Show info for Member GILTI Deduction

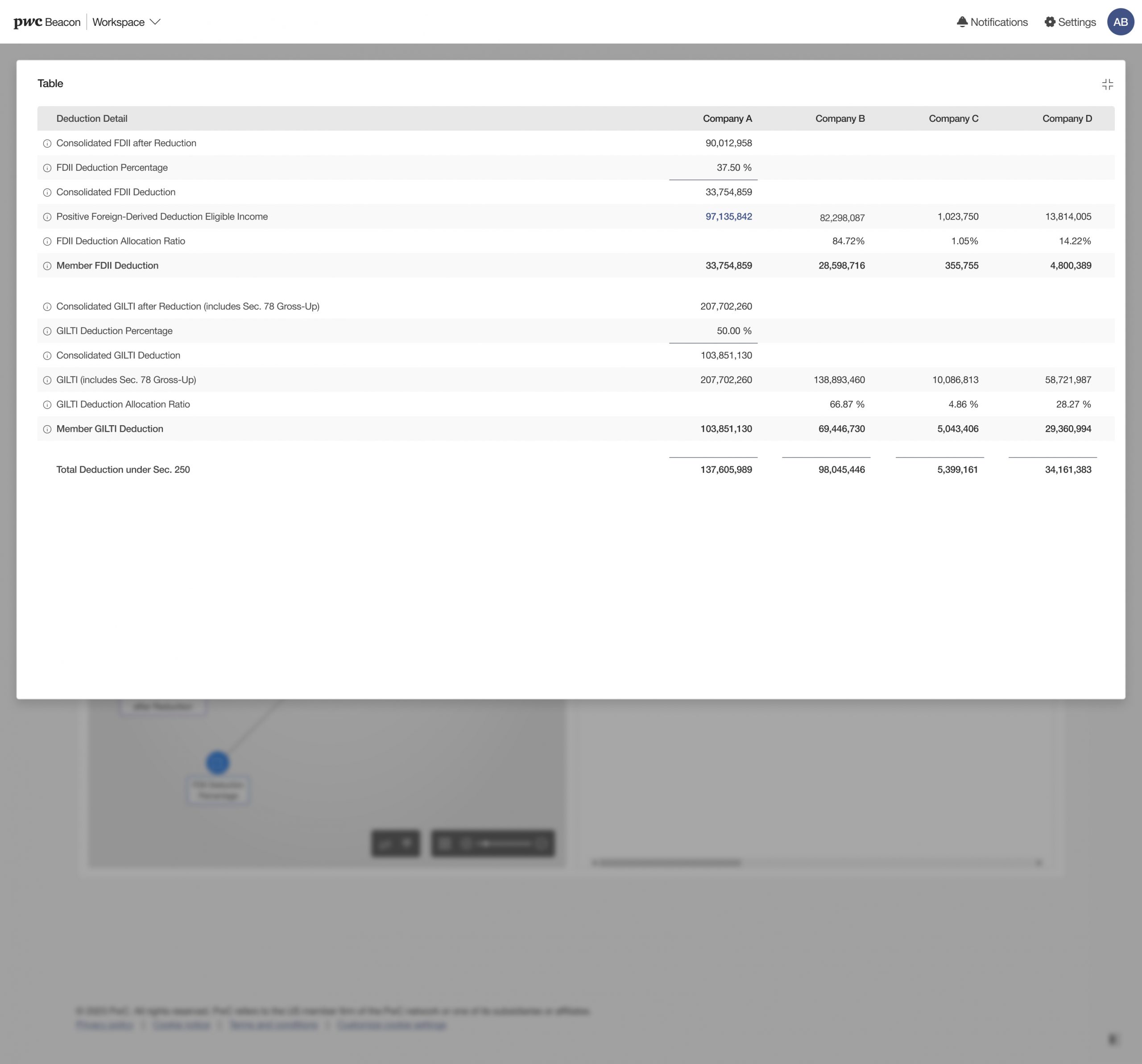pos(47,429)
